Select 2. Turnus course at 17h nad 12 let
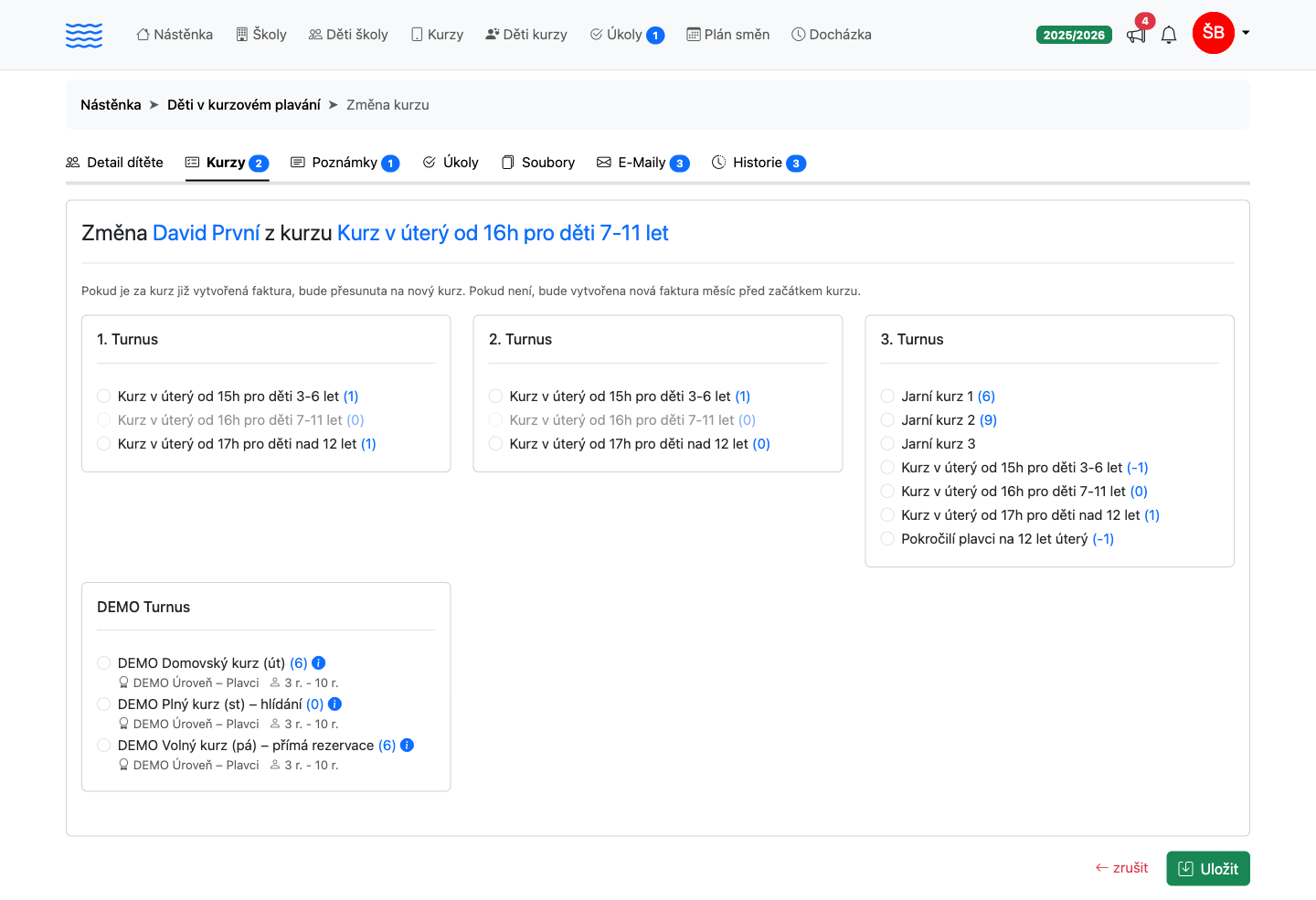Screen dimensions: 1316x900 coord(495,444)
